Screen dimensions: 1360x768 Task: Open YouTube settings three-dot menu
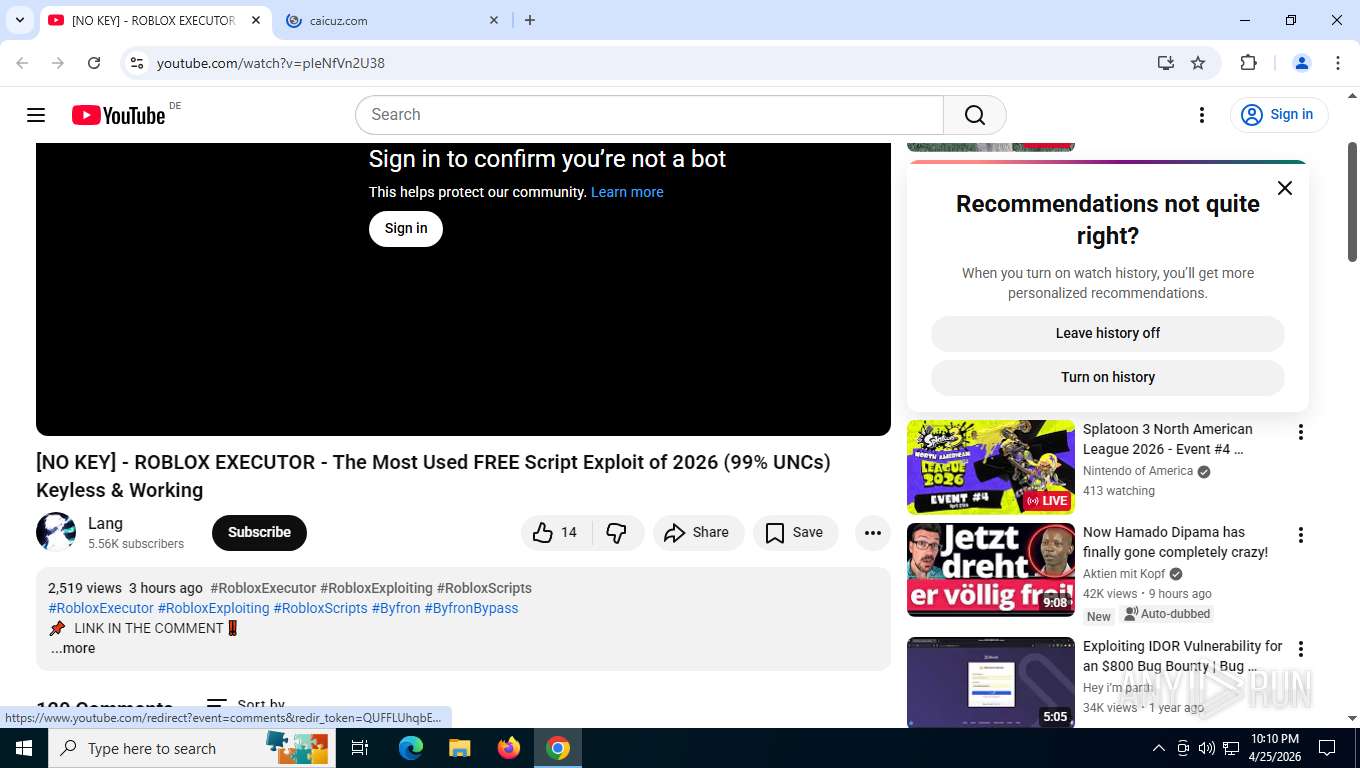click(x=1202, y=115)
